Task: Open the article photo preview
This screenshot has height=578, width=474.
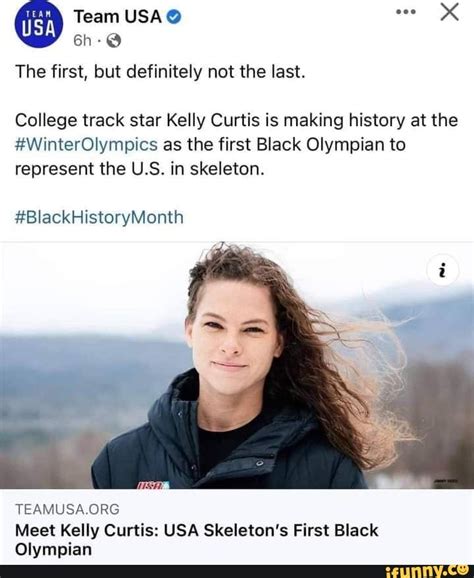Action: [x=237, y=365]
